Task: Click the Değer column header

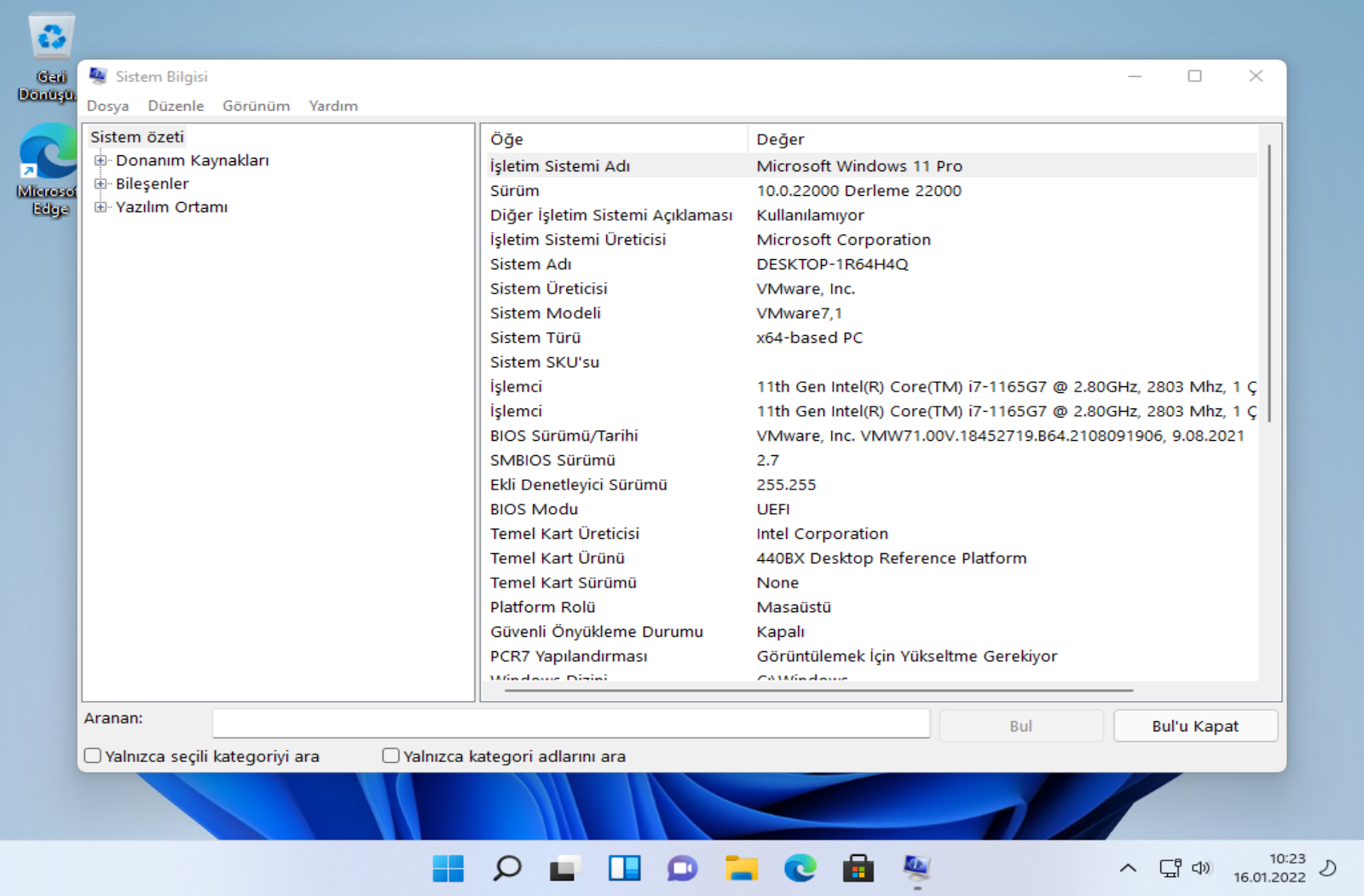Action: pos(1003,139)
